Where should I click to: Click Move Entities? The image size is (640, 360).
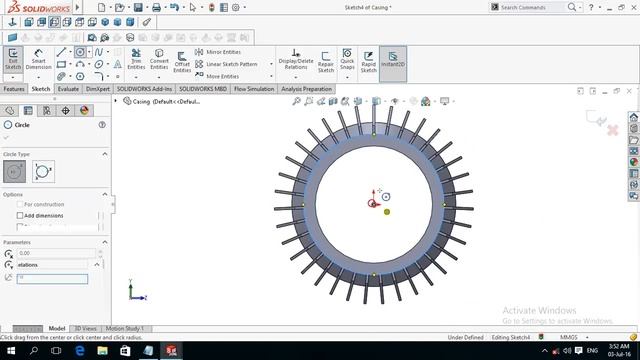pos(217,76)
